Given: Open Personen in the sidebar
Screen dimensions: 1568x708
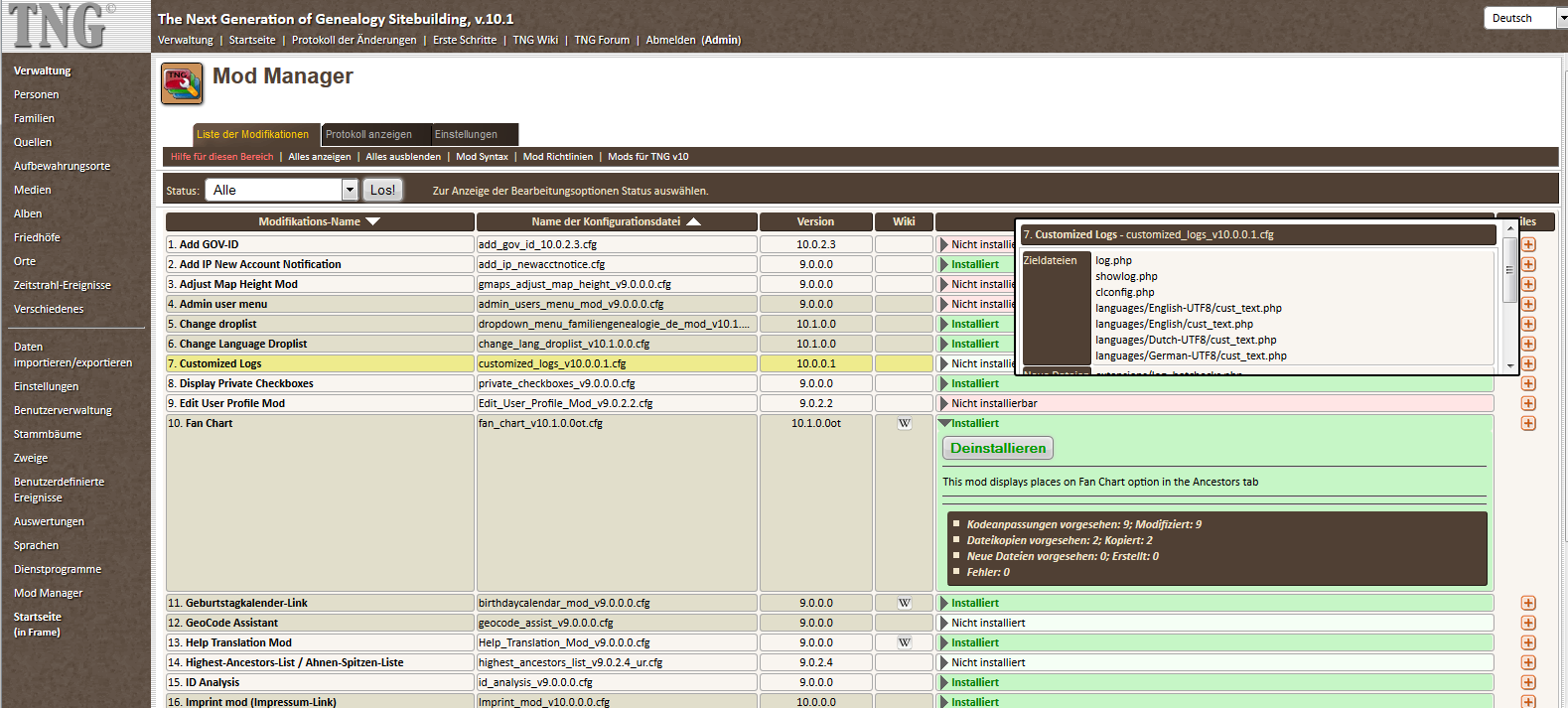Looking at the screenshot, I should (x=37, y=94).
